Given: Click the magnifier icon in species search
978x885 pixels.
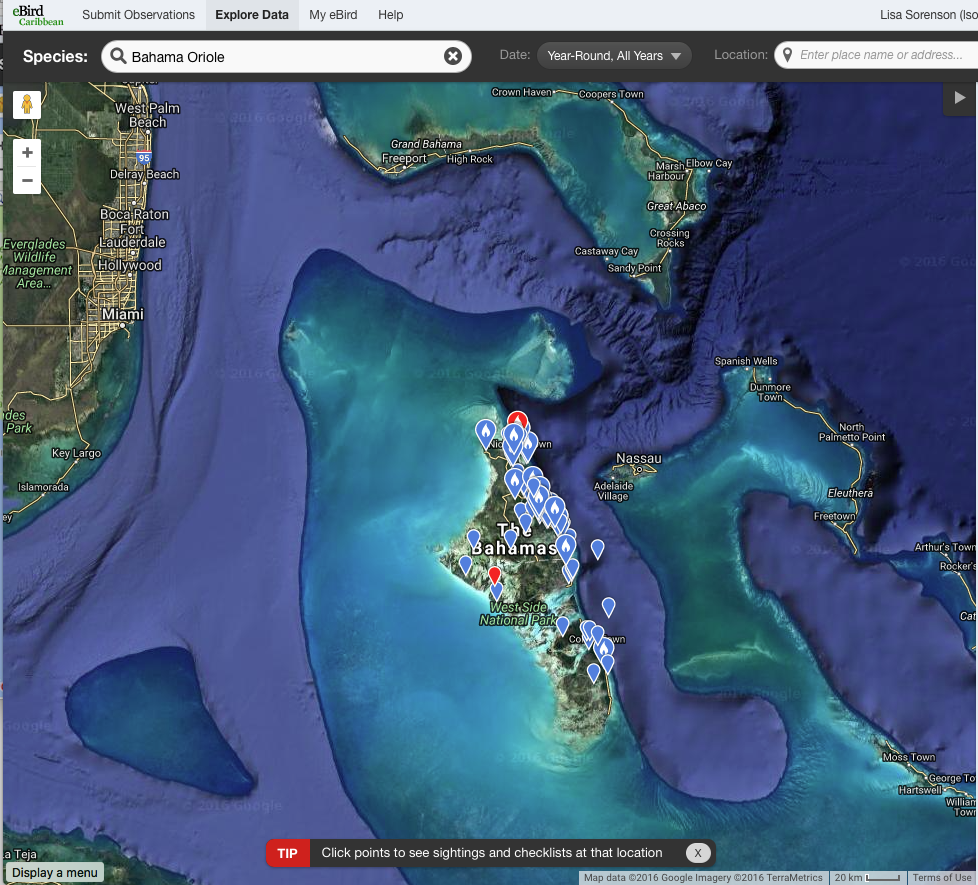Looking at the screenshot, I should 119,56.
